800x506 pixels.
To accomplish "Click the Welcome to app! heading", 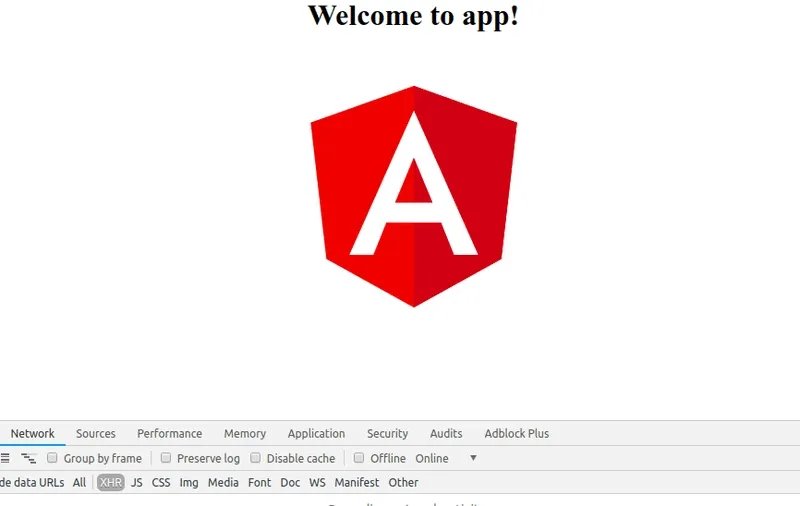I will click(x=413, y=16).
